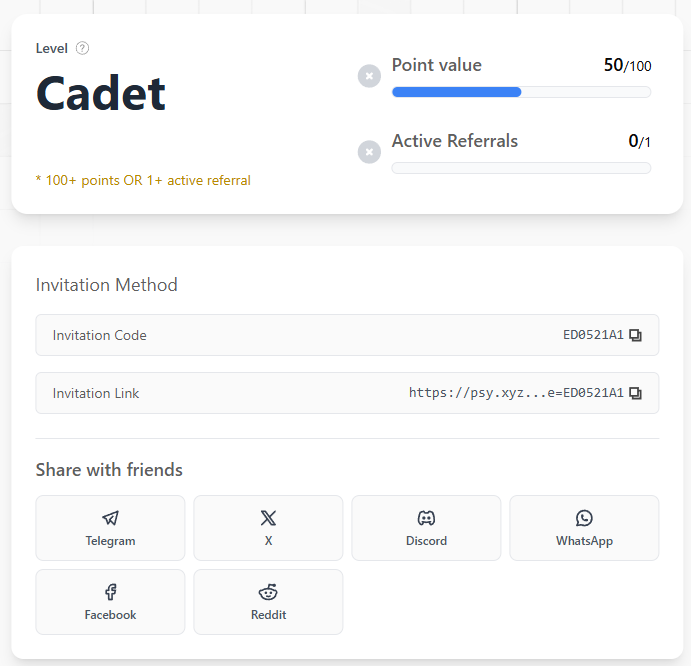
Task: Click the Active Referrals status circle icon
Action: coord(369,152)
